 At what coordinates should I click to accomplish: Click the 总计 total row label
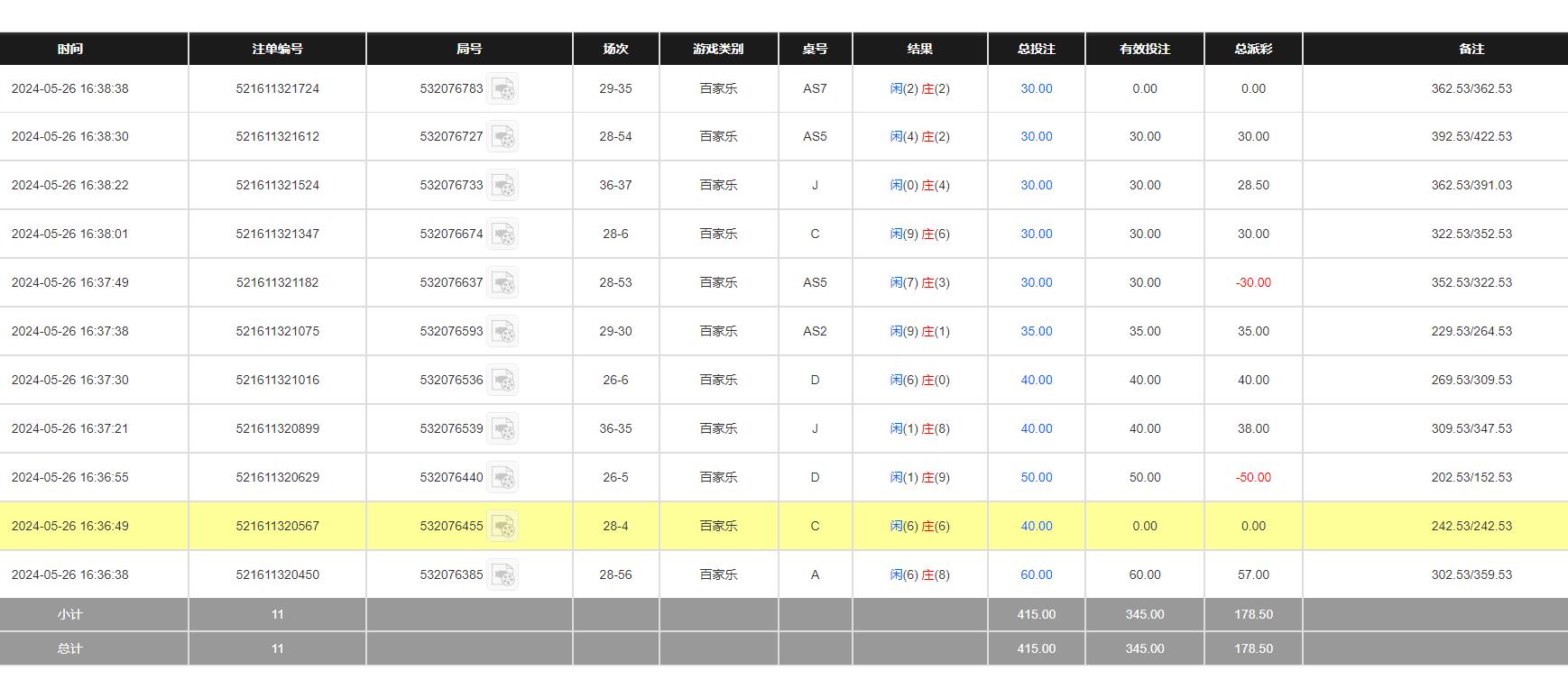coord(69,648)
